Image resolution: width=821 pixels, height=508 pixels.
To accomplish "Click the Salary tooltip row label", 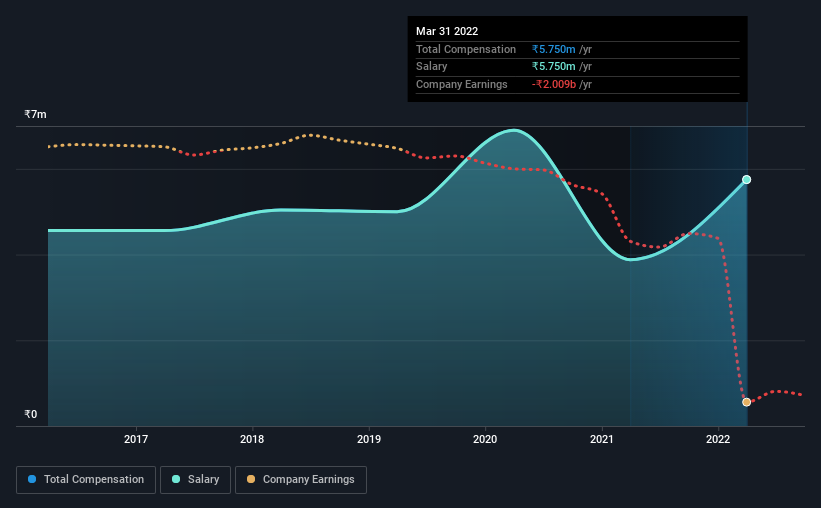I will 431,67.
